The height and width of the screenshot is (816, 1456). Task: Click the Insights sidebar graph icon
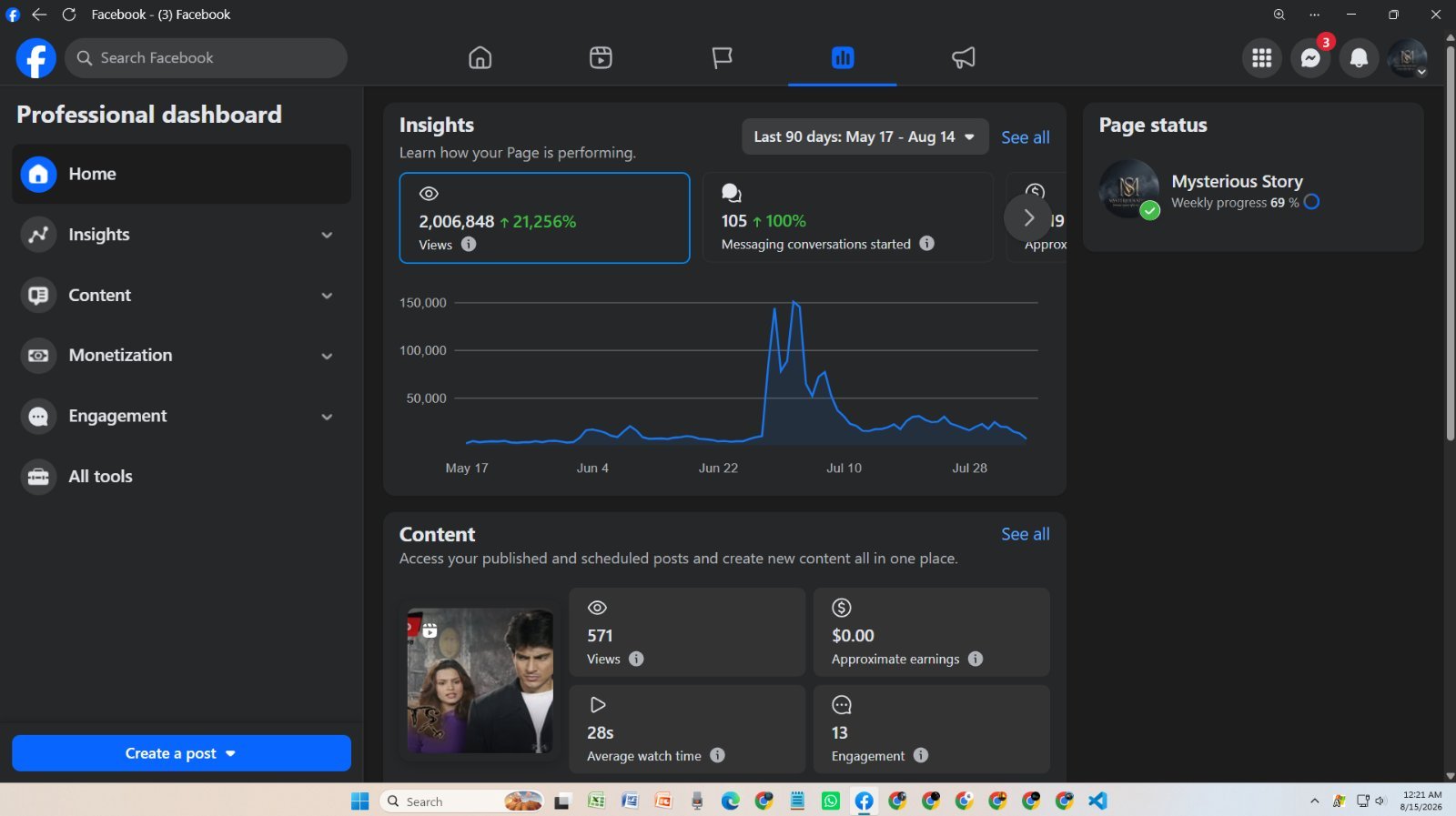click(x=38, y=235)
